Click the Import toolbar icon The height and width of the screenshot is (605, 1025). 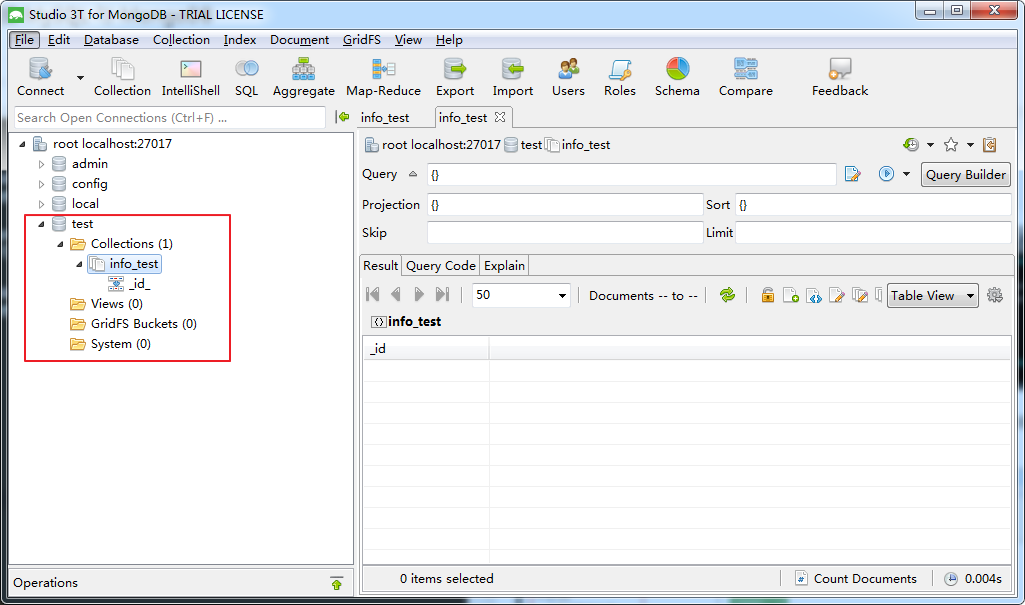pyautogui.click(x=512, y=76)
